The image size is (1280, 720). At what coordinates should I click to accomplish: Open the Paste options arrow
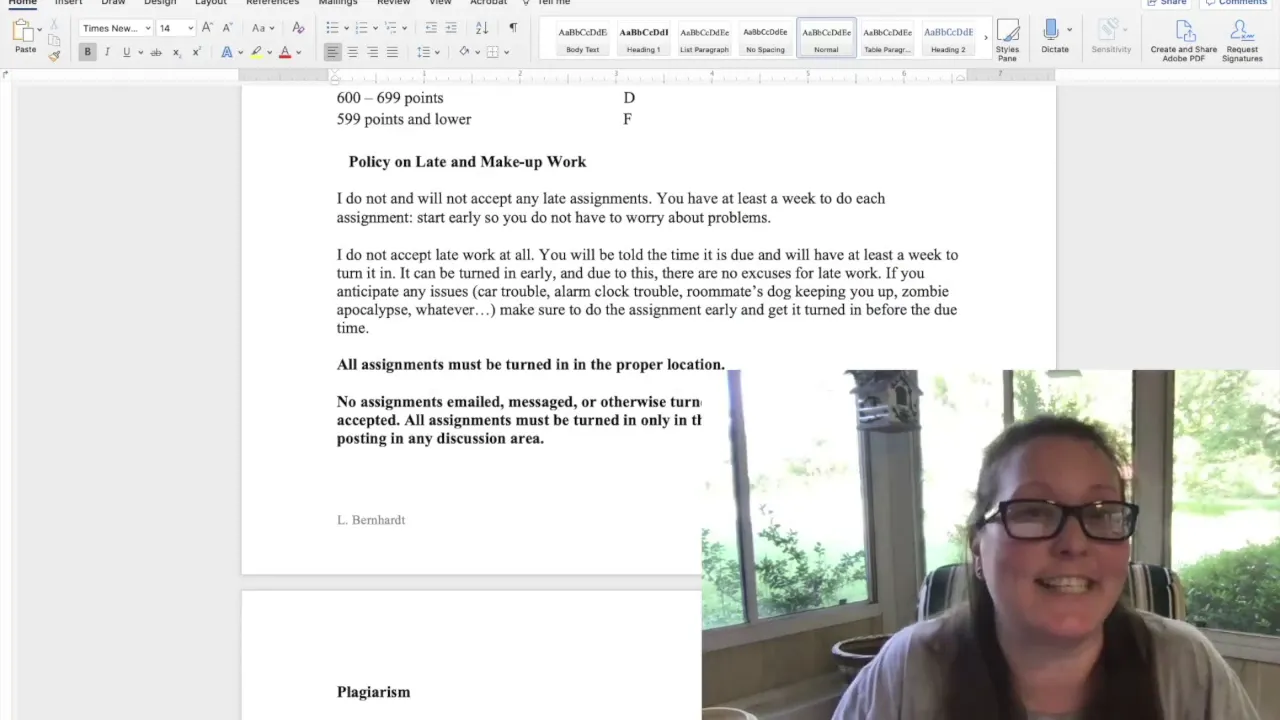[x=39, y=30]
